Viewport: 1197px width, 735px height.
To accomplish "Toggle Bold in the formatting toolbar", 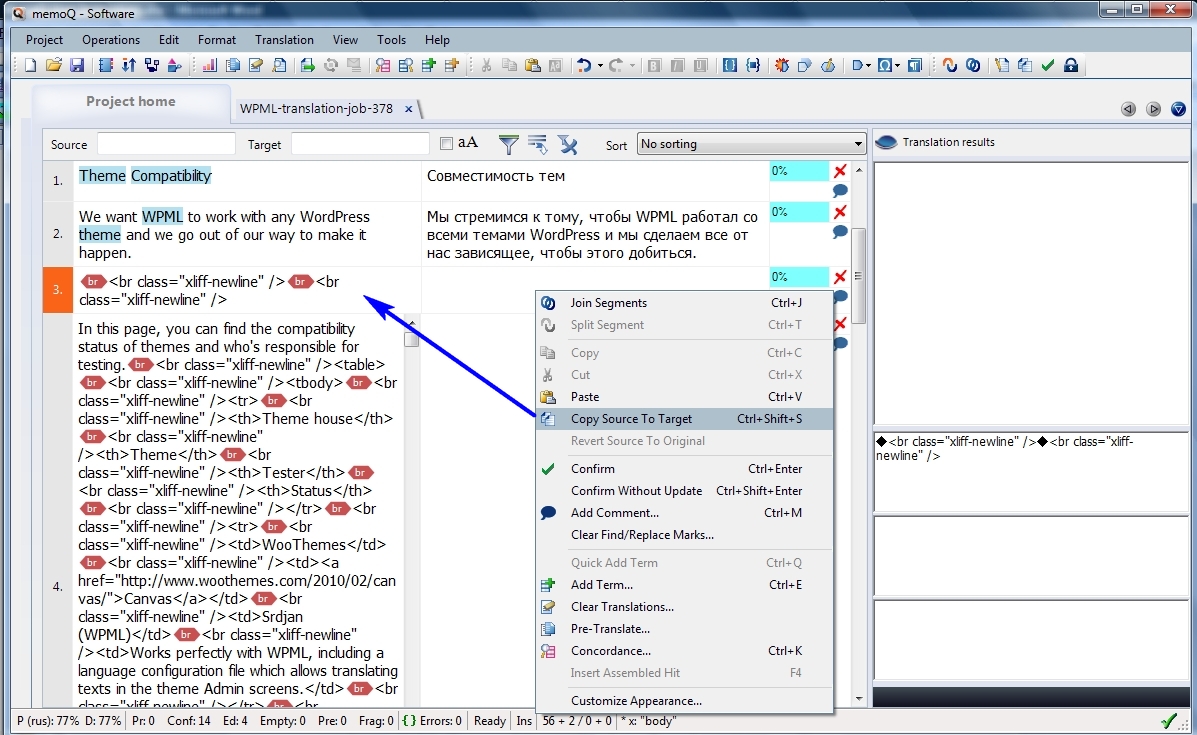I will point(652,65).
